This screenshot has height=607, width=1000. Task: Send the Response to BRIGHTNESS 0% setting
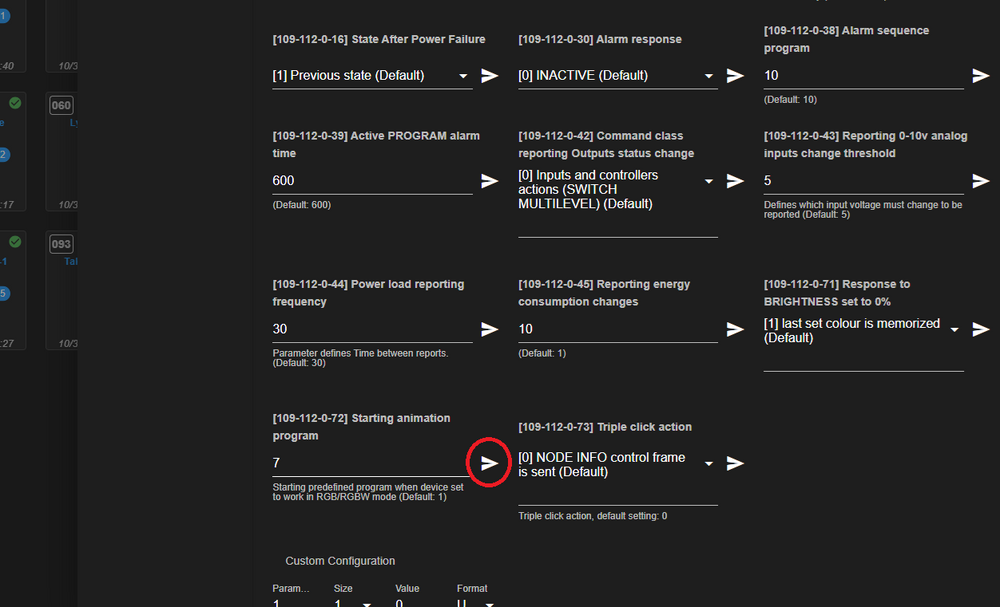980,329
